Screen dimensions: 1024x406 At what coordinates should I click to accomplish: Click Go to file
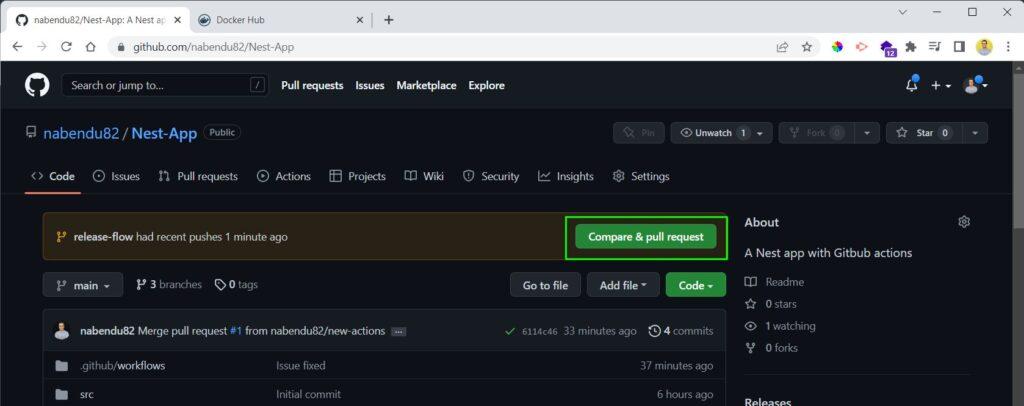[545, 285]
